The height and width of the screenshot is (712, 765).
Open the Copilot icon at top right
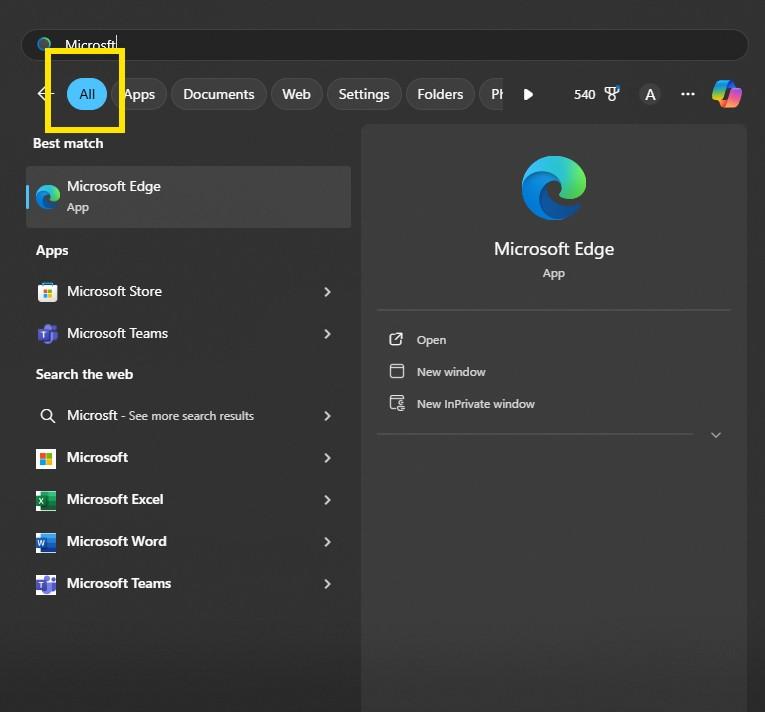[x=726, y=94]
